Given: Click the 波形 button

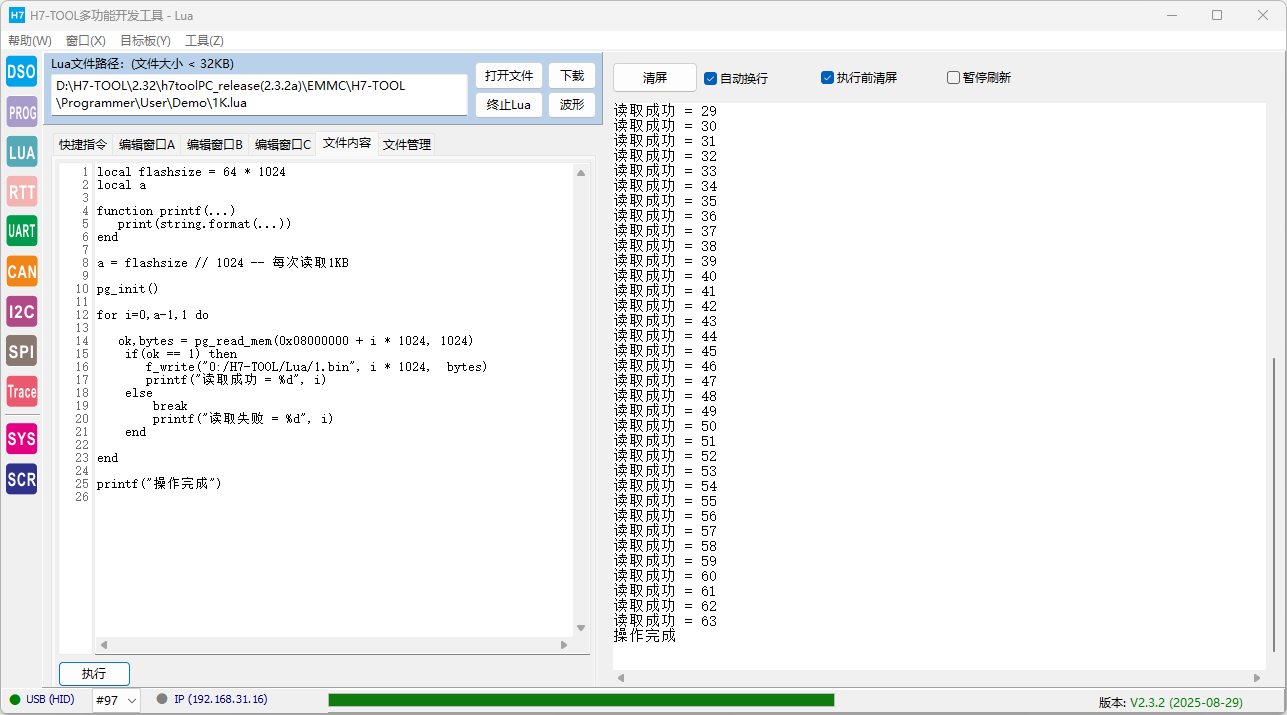Looking at the screenshot, I should tap(572, 105).
